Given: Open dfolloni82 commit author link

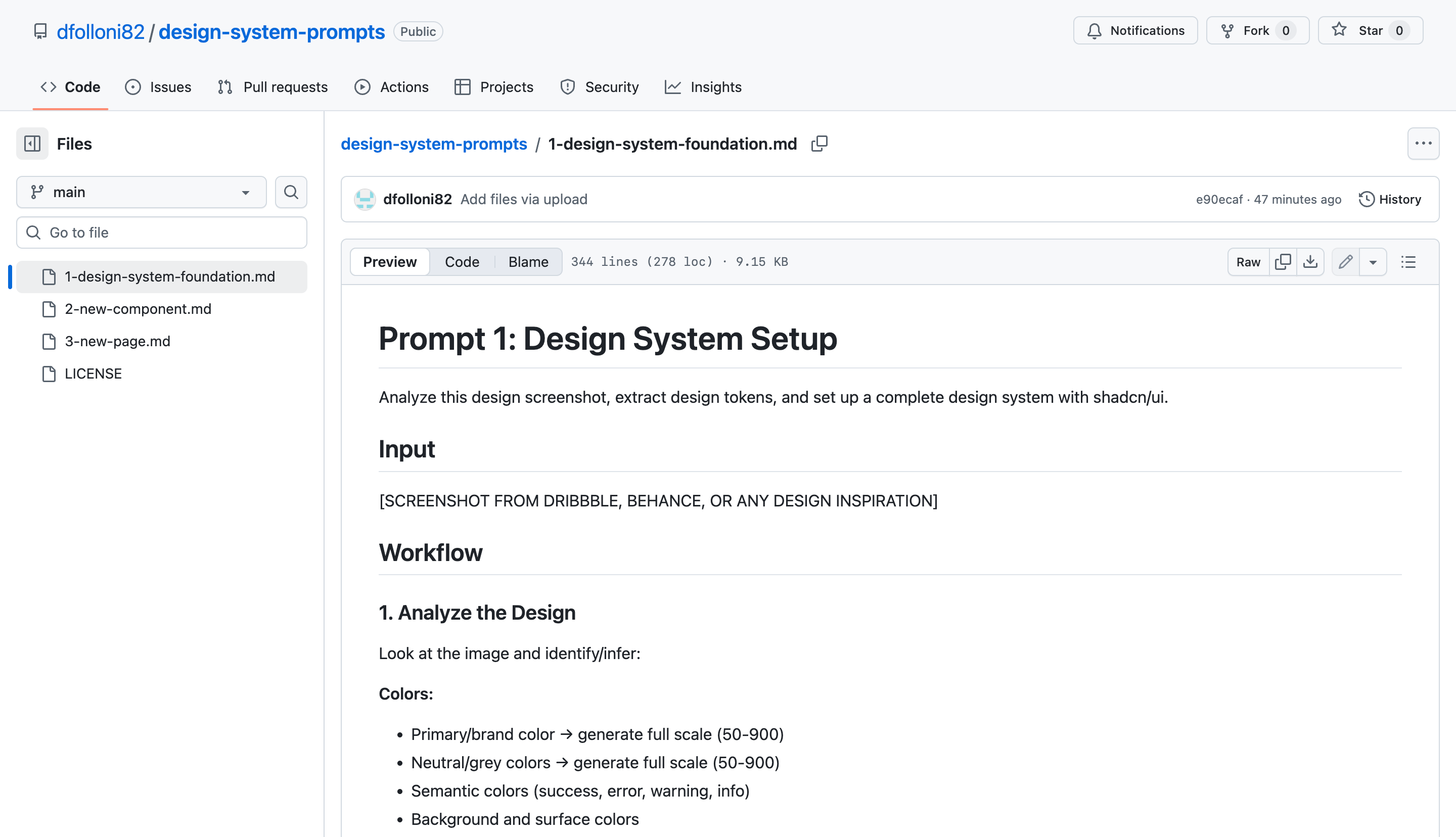Looking at the screenshot, I should point(417,200).
